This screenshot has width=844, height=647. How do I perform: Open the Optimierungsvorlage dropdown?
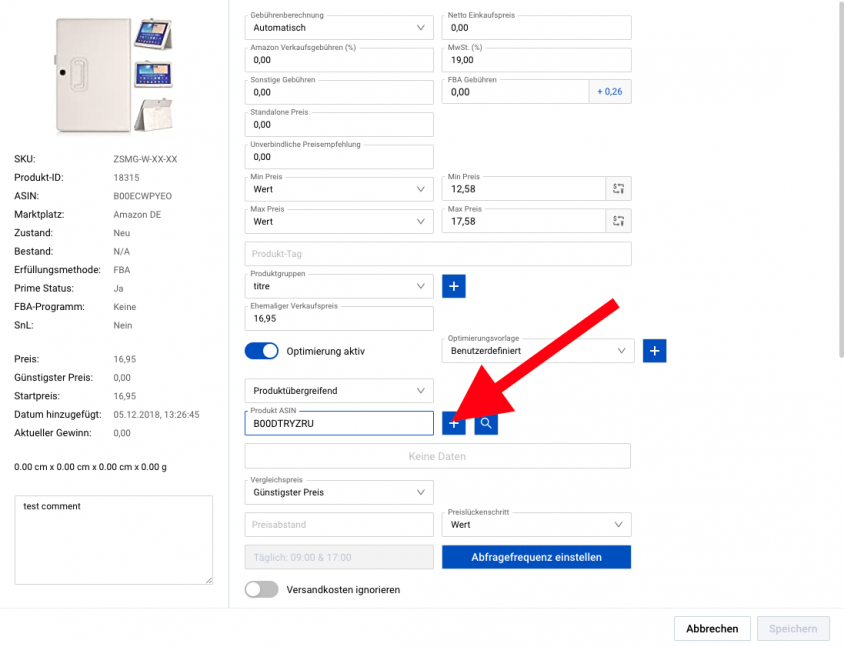[x=538, y=351]
